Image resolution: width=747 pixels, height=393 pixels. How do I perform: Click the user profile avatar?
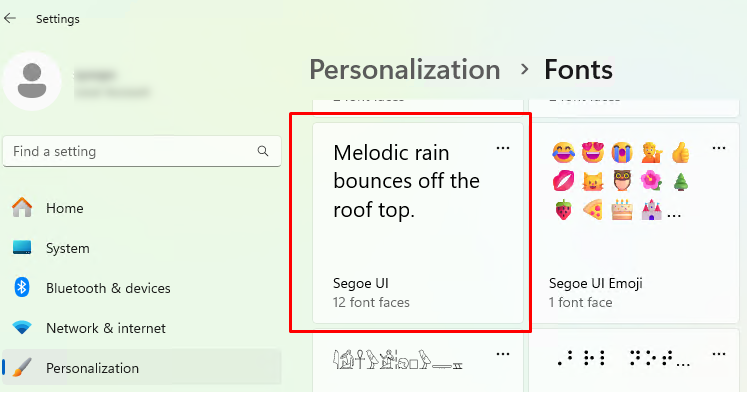[32, 81]
